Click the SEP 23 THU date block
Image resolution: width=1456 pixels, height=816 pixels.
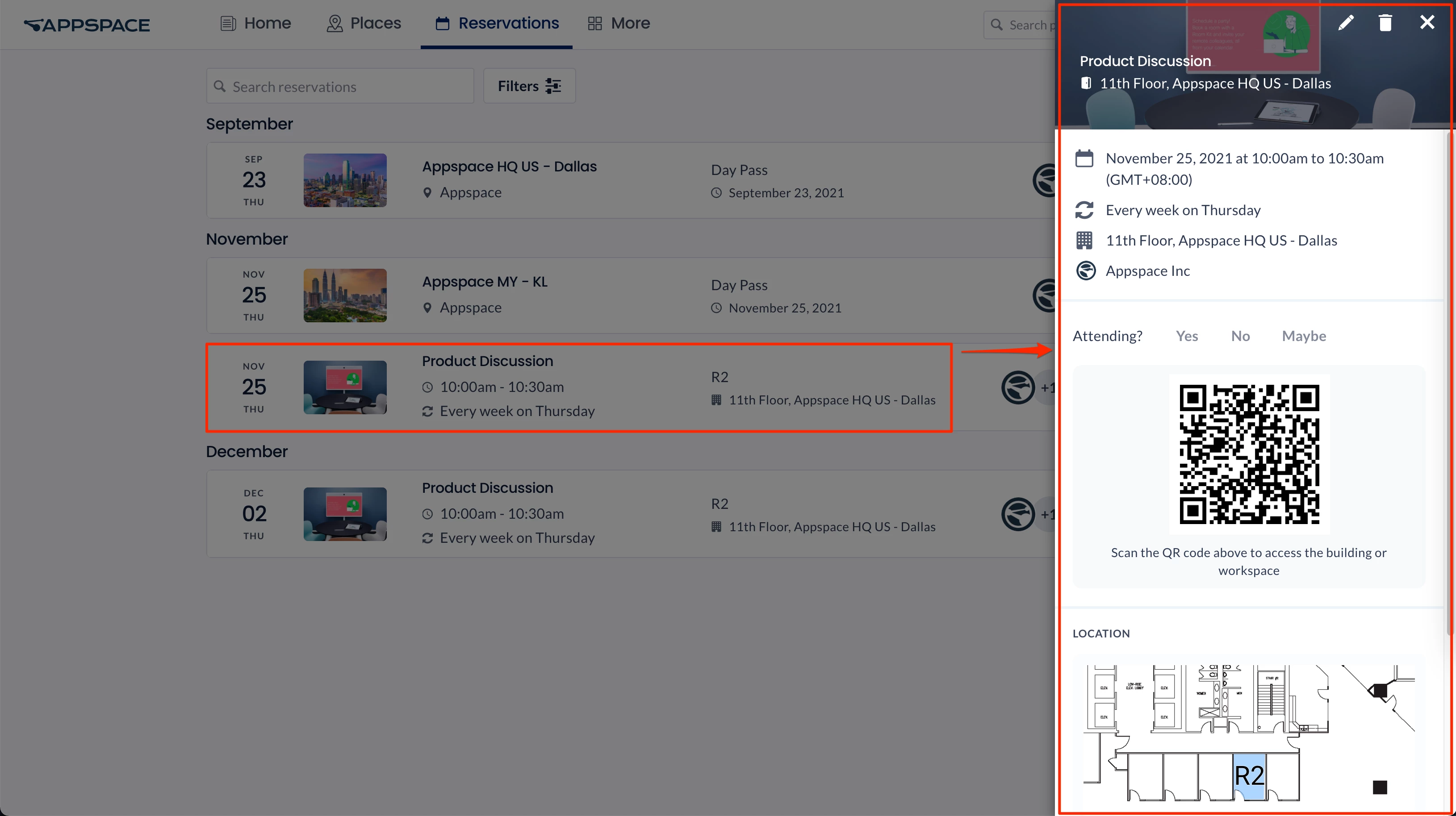coord(254,180)
